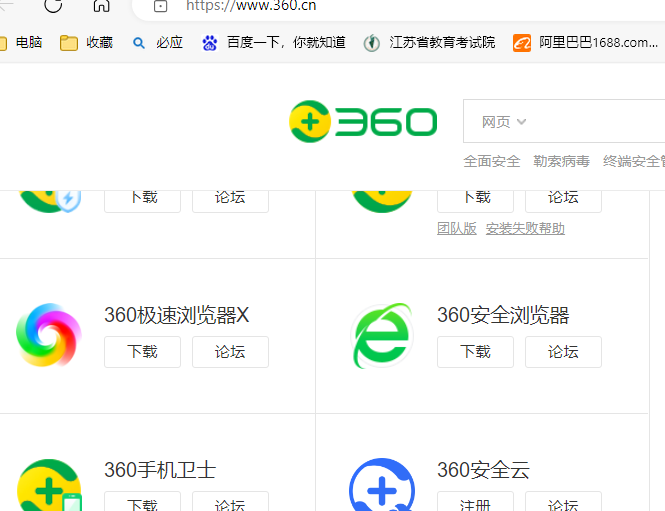This screenshot has height=511, width=665.
Task: Click the 勒索病毒 hot search link
Action: point(562,162)
